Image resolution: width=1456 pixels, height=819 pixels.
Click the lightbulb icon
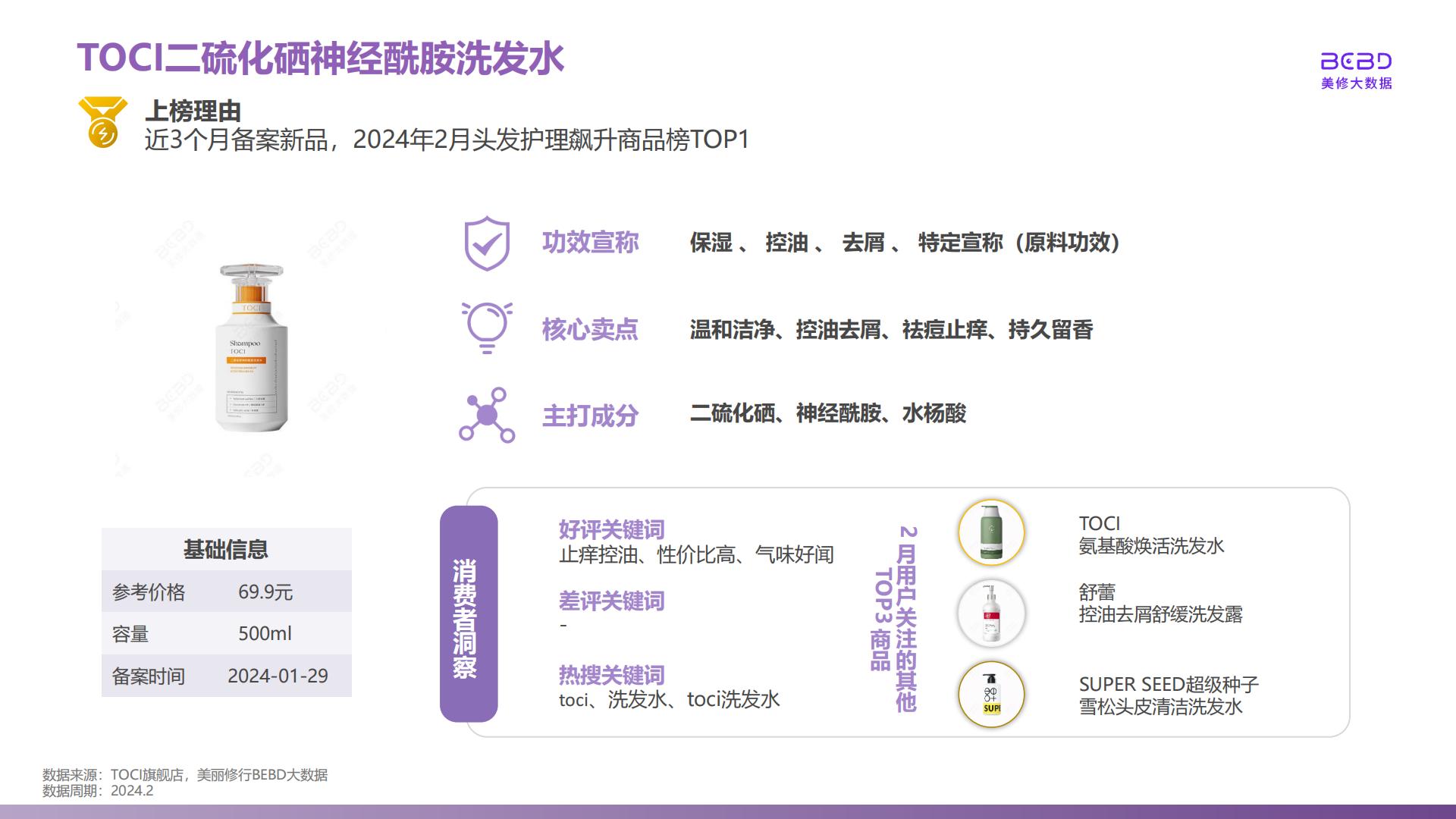point(487,328)
